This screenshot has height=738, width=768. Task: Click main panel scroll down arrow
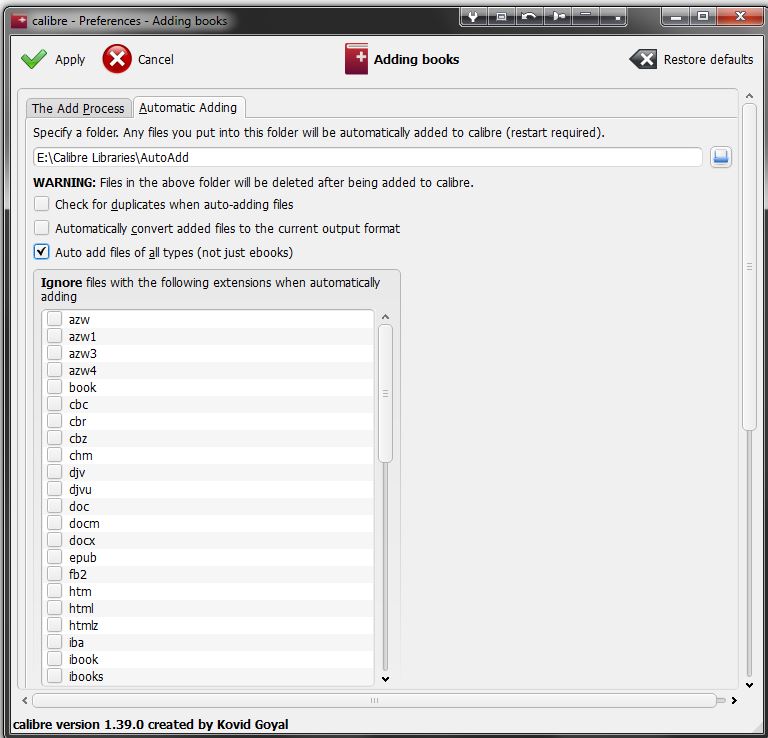pyautogui.click(x=749, y=685)
